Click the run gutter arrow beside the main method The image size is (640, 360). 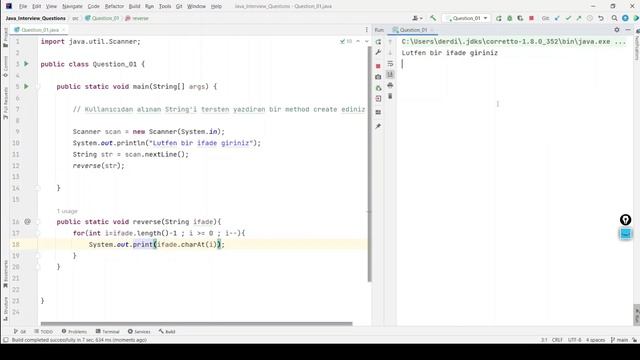27,86
